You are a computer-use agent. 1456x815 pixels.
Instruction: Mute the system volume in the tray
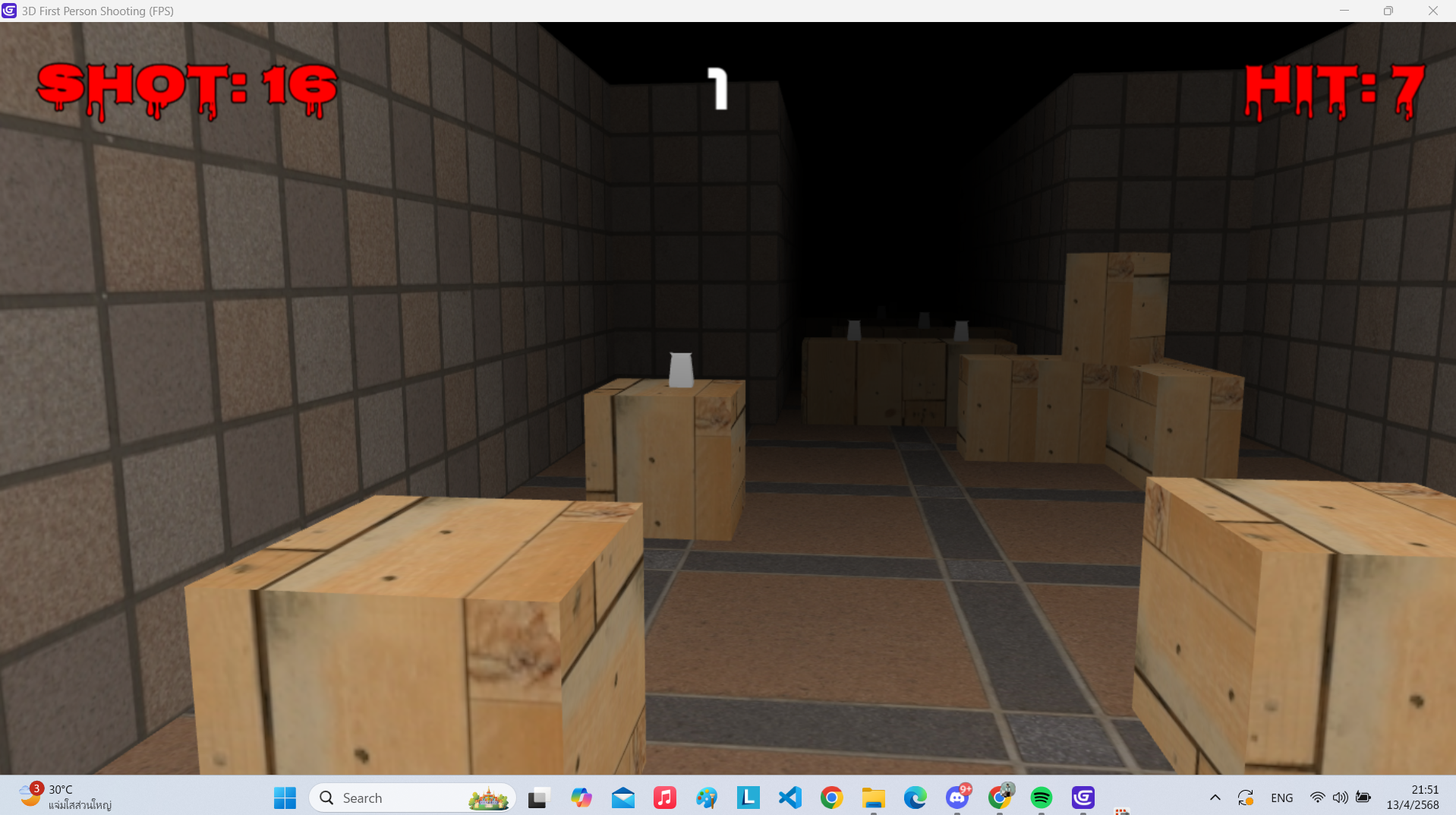1339,797
